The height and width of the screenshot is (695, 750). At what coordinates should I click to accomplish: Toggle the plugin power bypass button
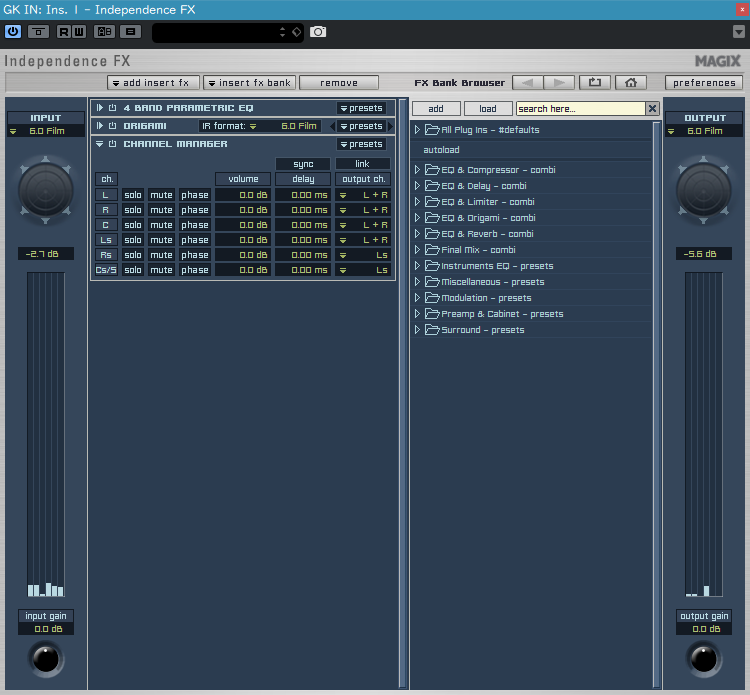coord(13,32)
